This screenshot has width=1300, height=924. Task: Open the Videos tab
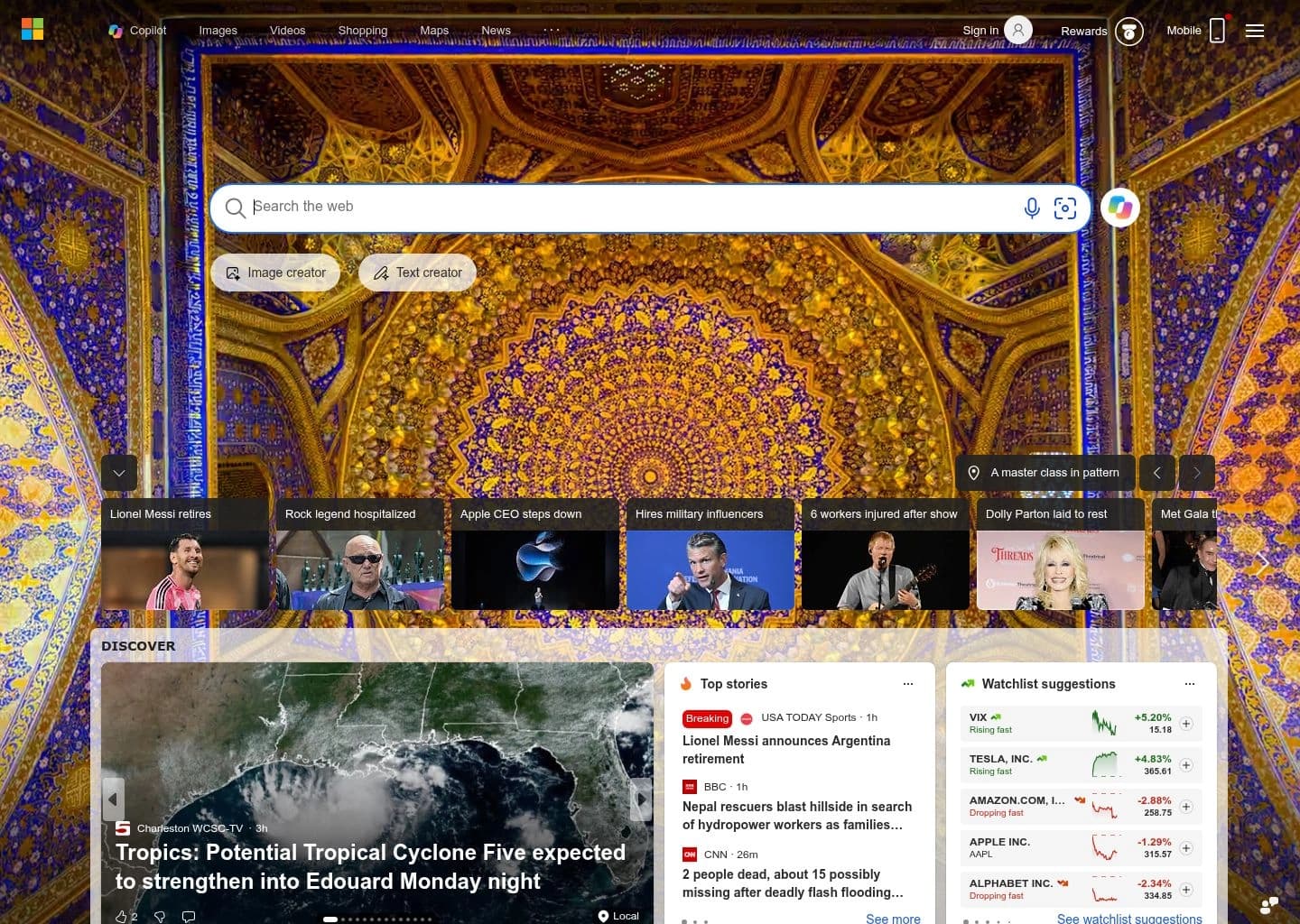click(287, 30)
